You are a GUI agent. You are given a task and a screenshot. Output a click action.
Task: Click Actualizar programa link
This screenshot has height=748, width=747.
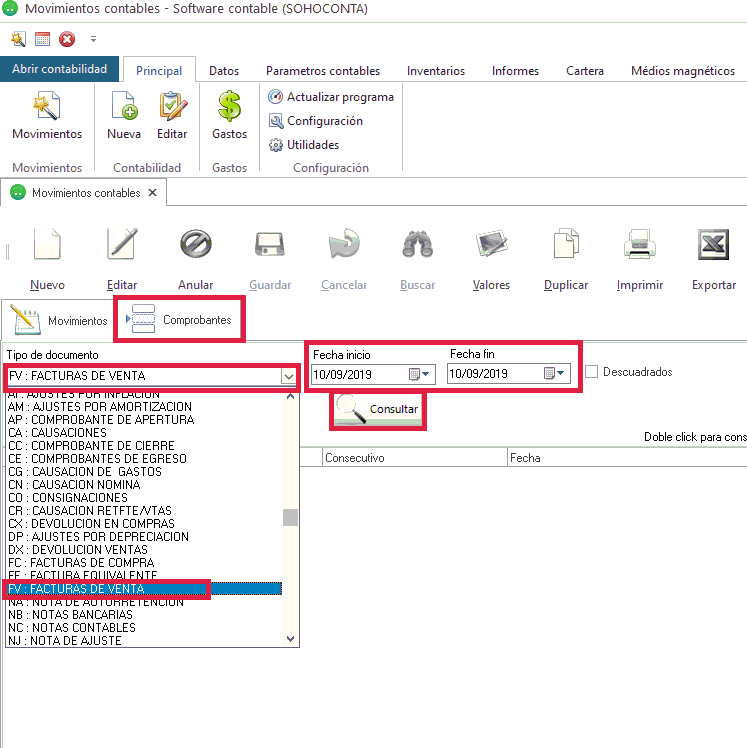pos(340,97)
